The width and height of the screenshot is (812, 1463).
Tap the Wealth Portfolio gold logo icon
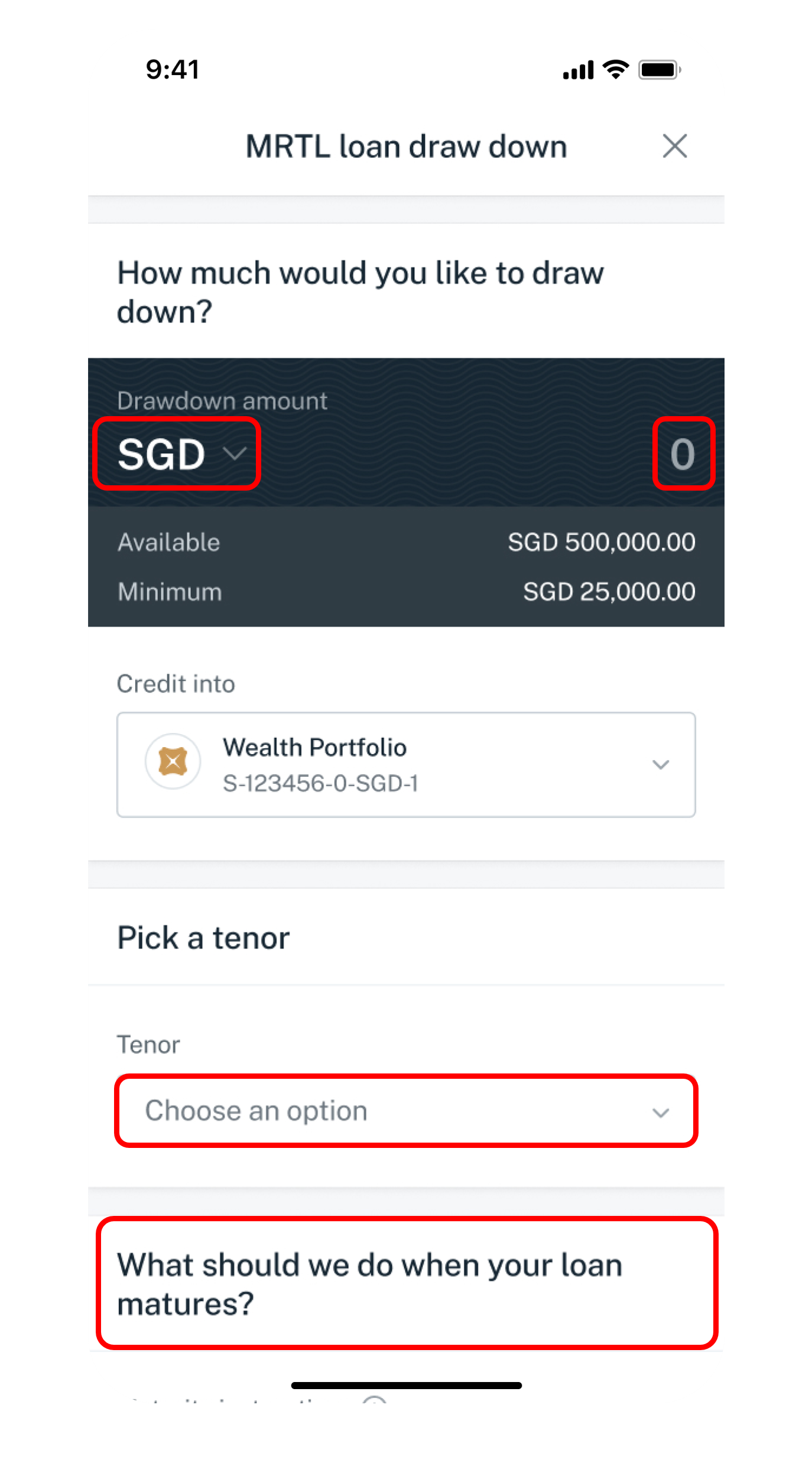173,762
